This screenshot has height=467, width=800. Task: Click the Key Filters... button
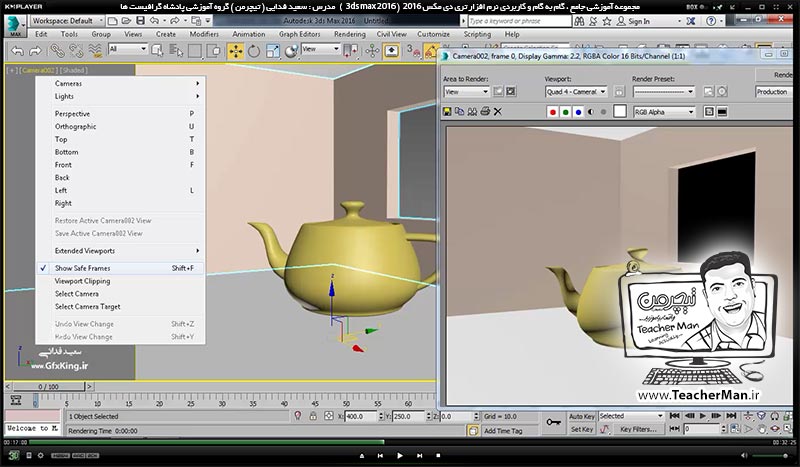coord(638,429)
